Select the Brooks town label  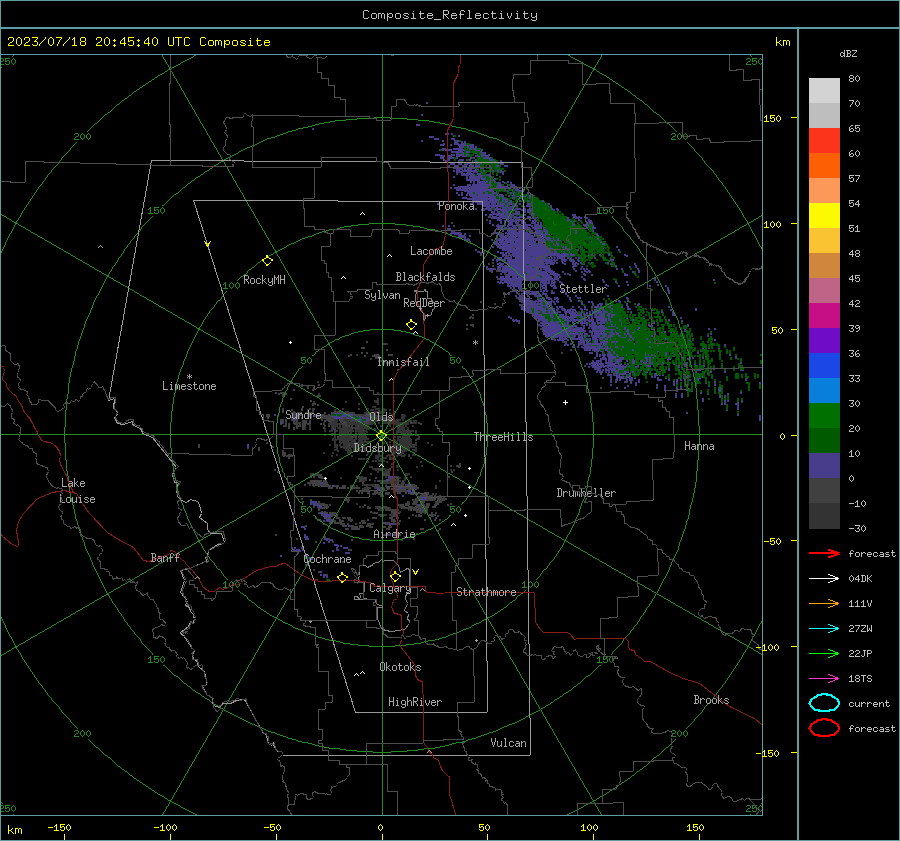pos(711,700)
